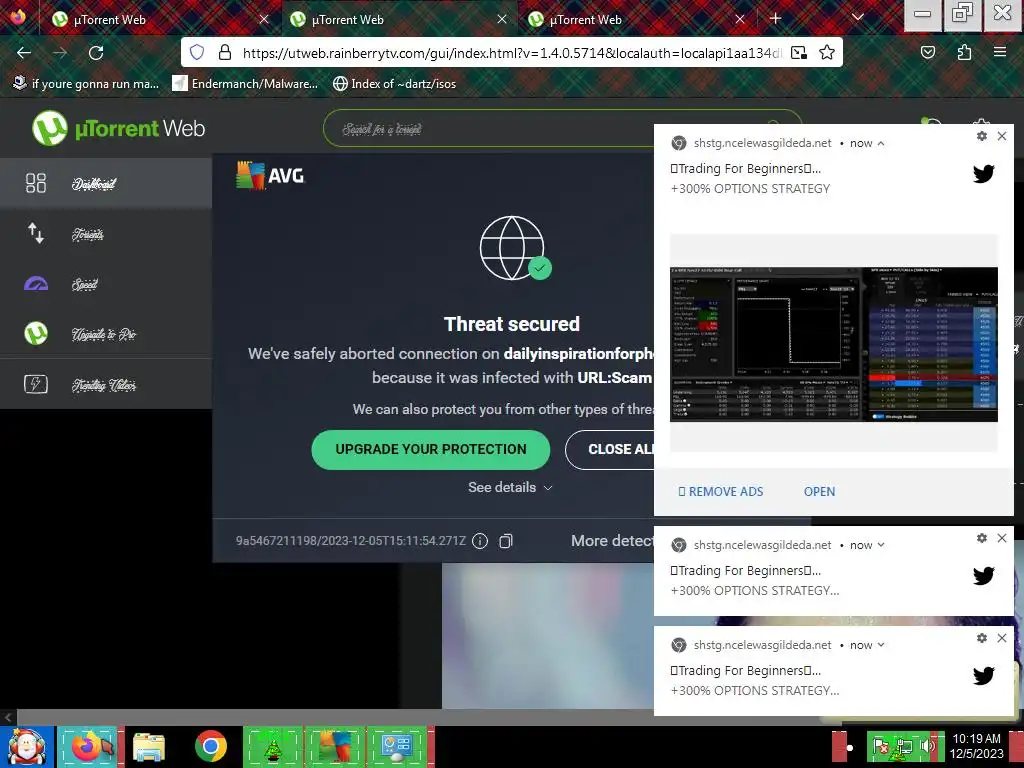Click the page's horizontal scrollbar left arrow

[8, 717]
